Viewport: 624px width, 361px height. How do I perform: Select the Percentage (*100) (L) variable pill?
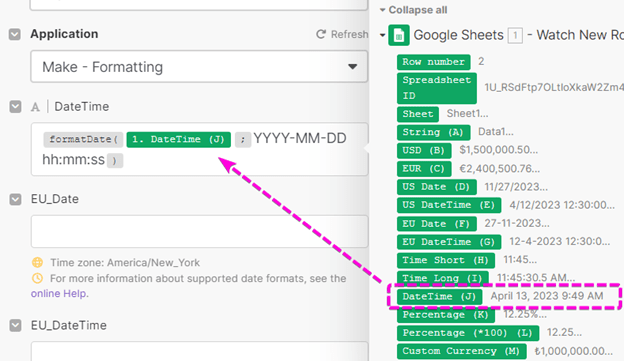(468, 333)
